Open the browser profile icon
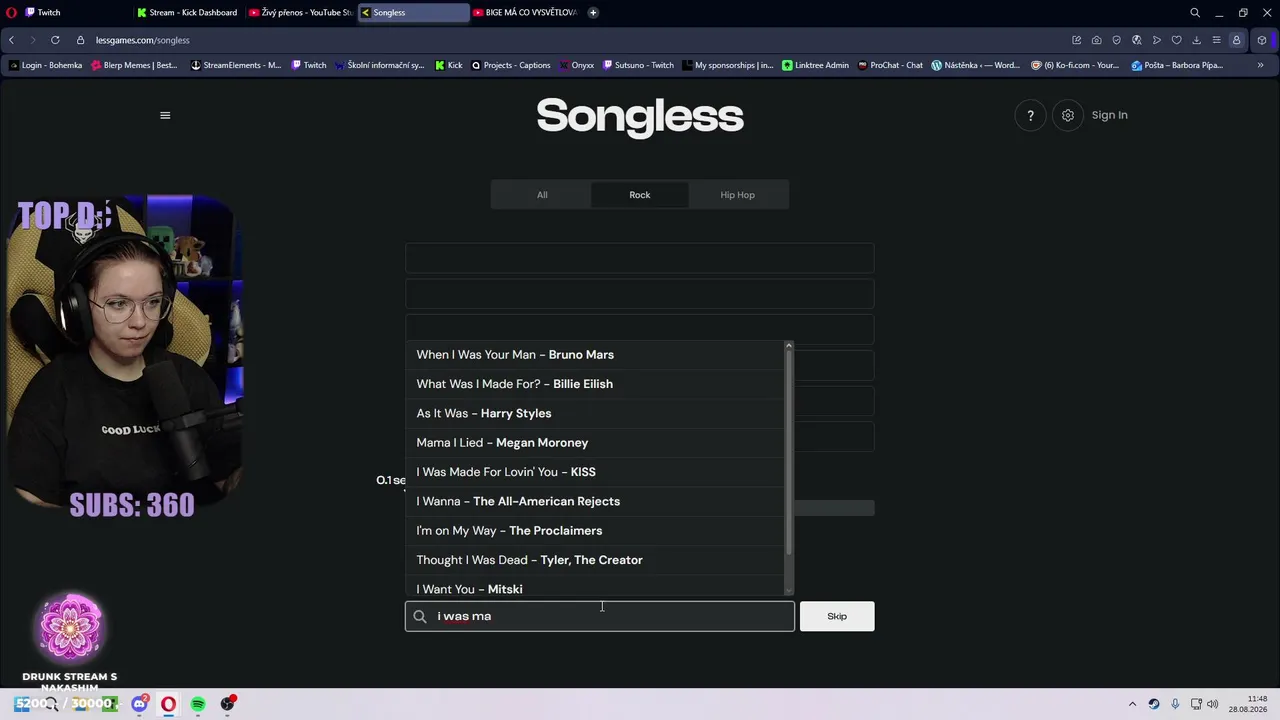This screenshot has width=1280, height=720. point(1237,40)
